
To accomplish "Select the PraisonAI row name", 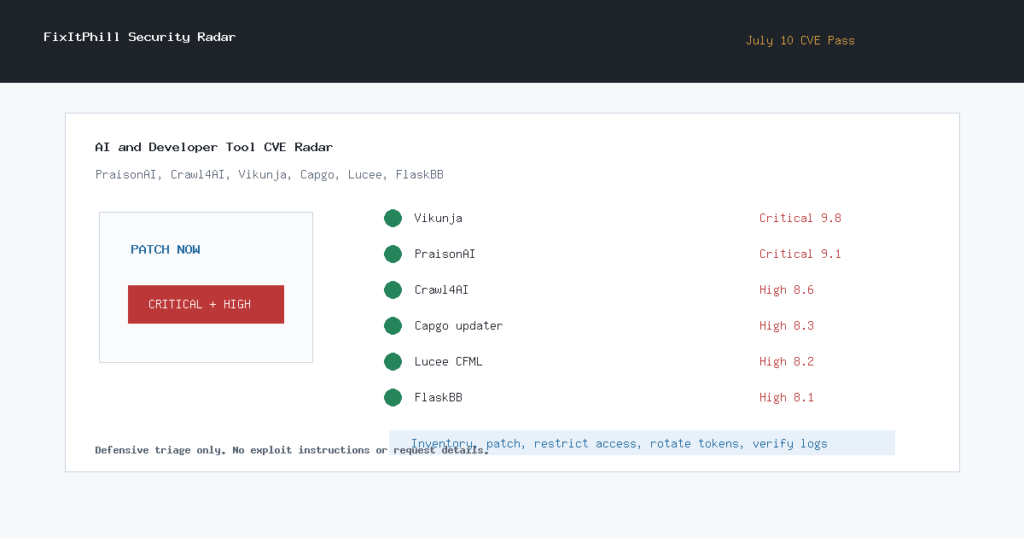I will coord(445,254).
